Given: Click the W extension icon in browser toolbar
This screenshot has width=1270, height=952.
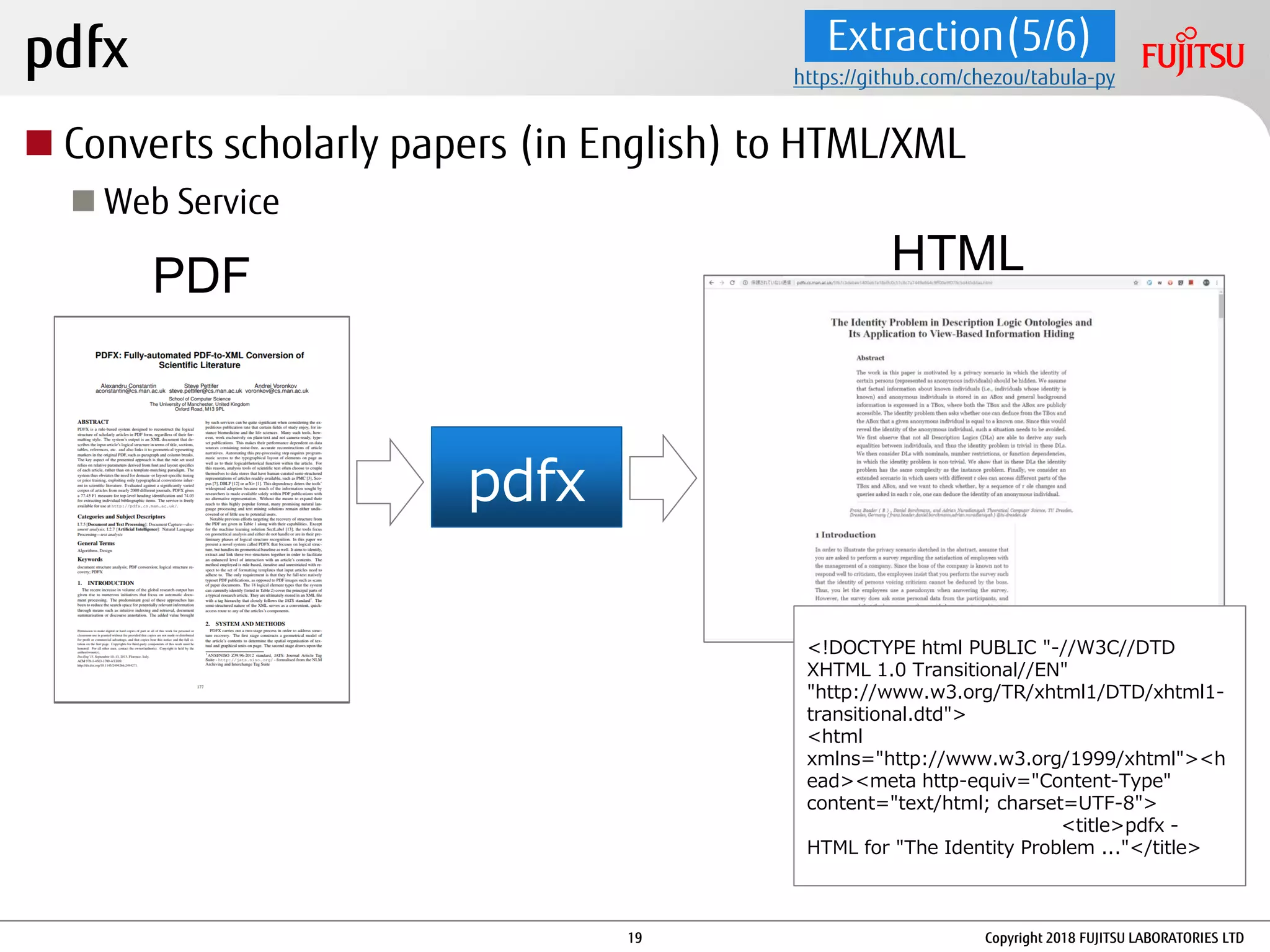Looking at the screenshot, I should [x=1160, y=283].
